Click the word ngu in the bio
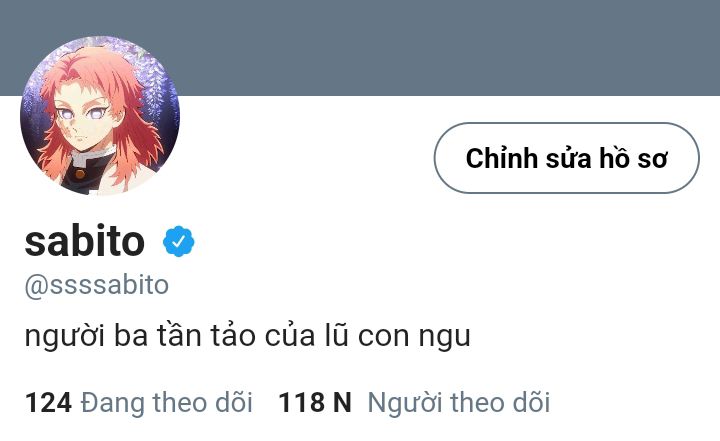Screen dimensions: 720x441 (444, 338)
